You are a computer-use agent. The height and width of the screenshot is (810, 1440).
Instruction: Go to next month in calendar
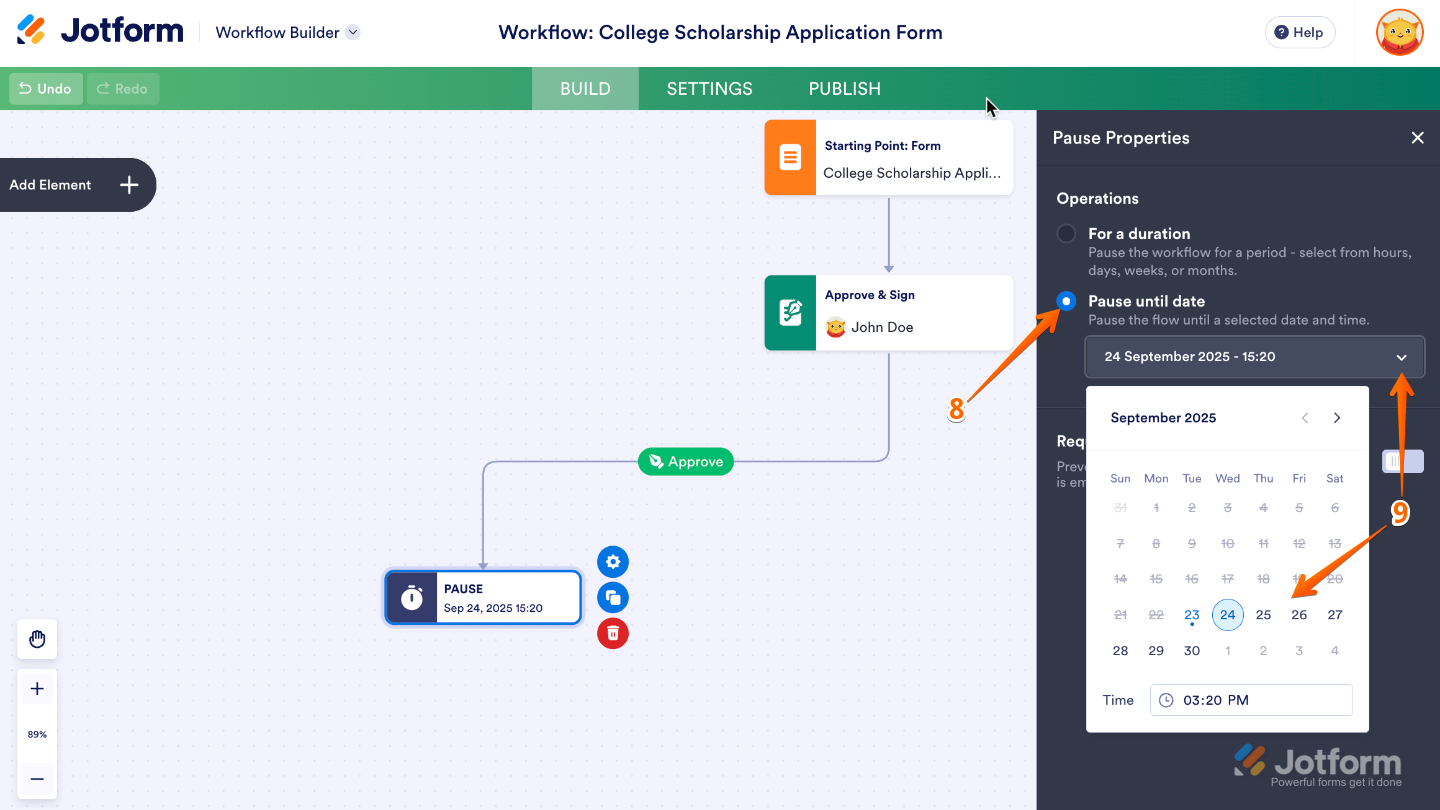click(1337, 418)
